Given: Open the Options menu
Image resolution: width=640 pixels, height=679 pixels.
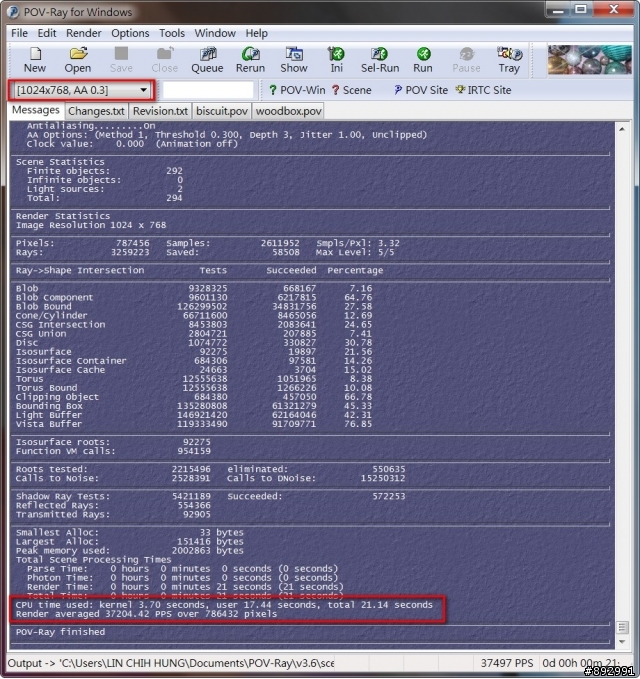Looking at the screenshot, I should pos(130,33).
